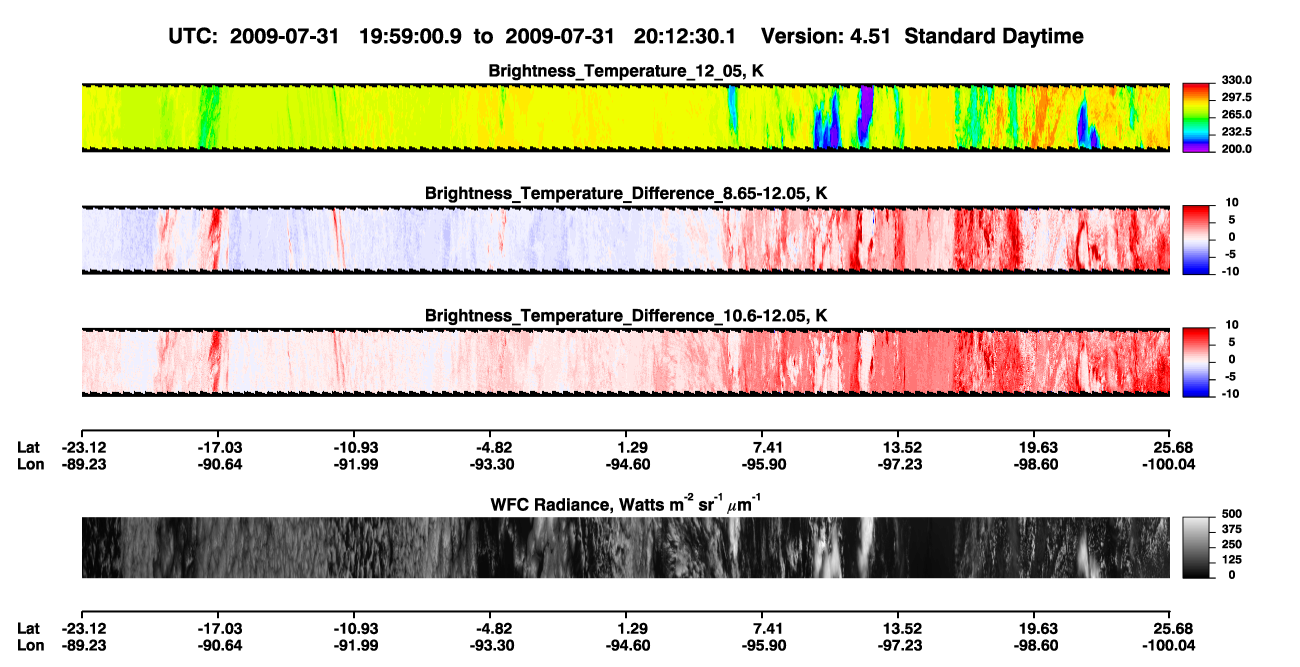Click the 'Lat' label above the WFC Radiance title
This screenshot has height=667, width=1300.
28,448
